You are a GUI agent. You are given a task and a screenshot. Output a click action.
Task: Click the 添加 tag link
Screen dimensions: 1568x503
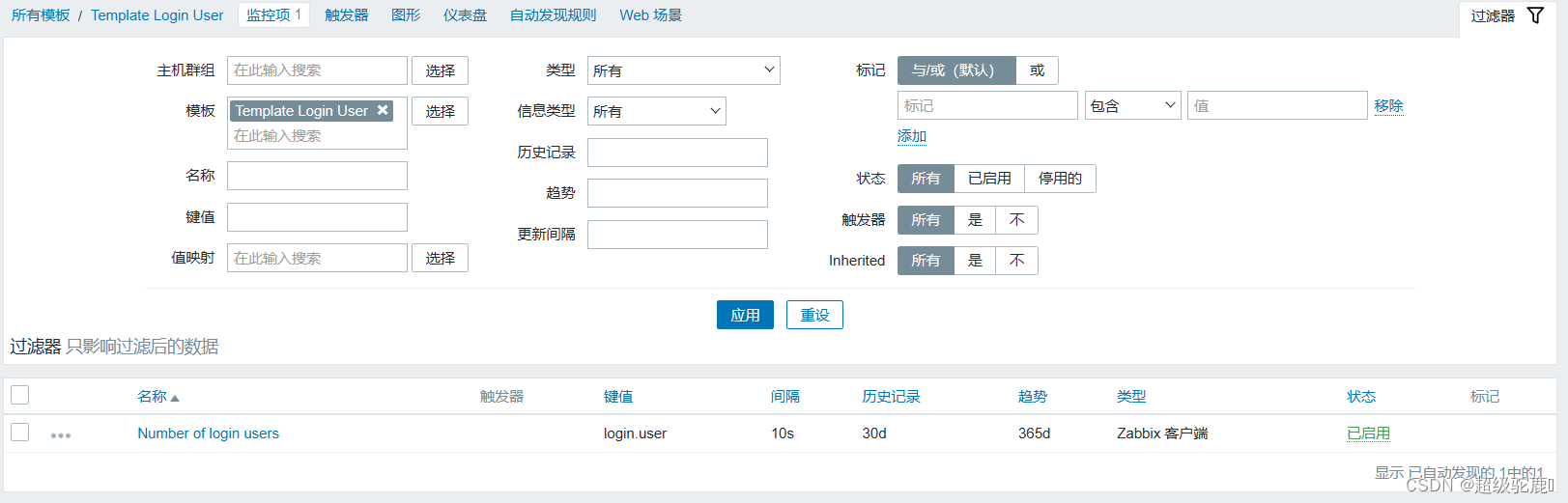pyautogui.click(x=912, y=136)
